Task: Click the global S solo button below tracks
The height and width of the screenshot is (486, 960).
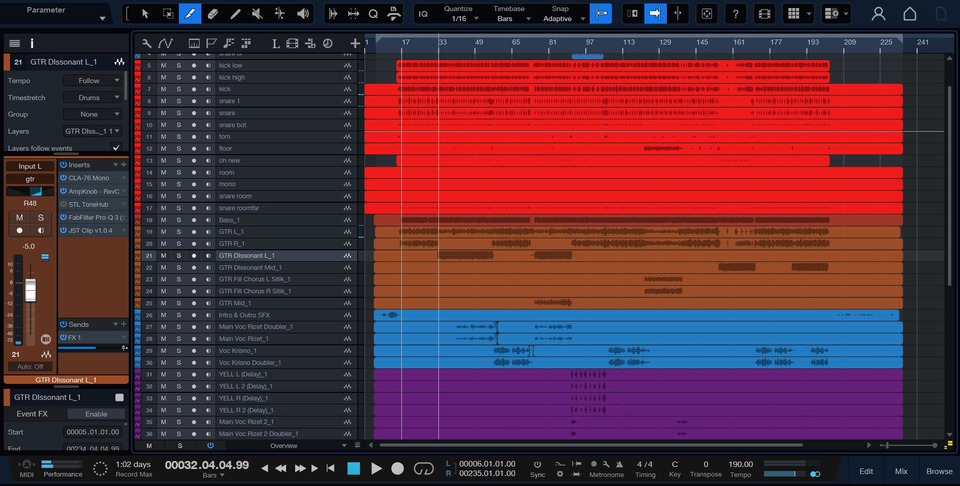Action: tap(180, 446)
